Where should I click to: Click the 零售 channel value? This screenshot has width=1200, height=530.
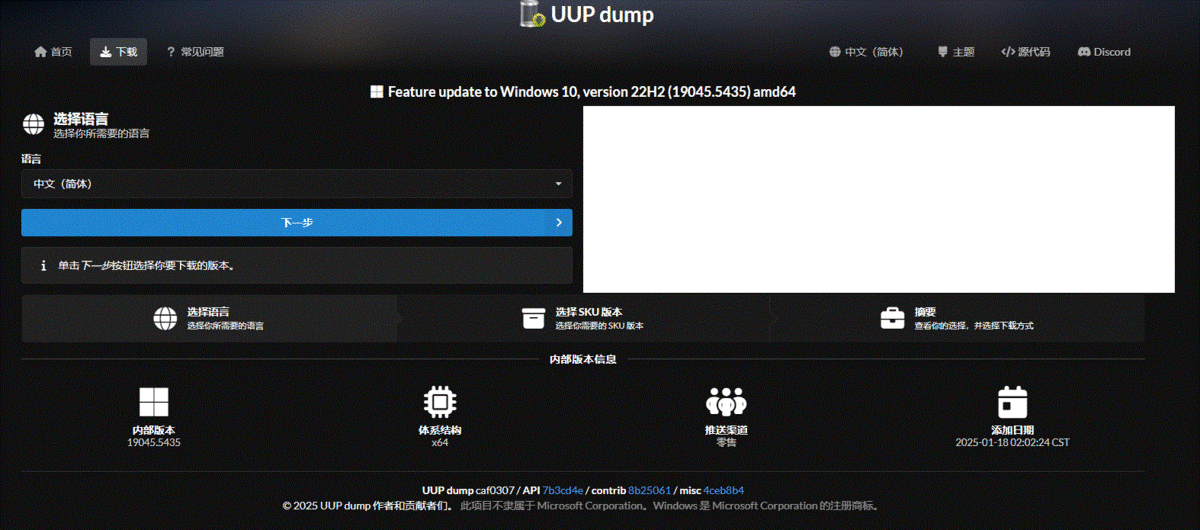[x=726, y=442]
